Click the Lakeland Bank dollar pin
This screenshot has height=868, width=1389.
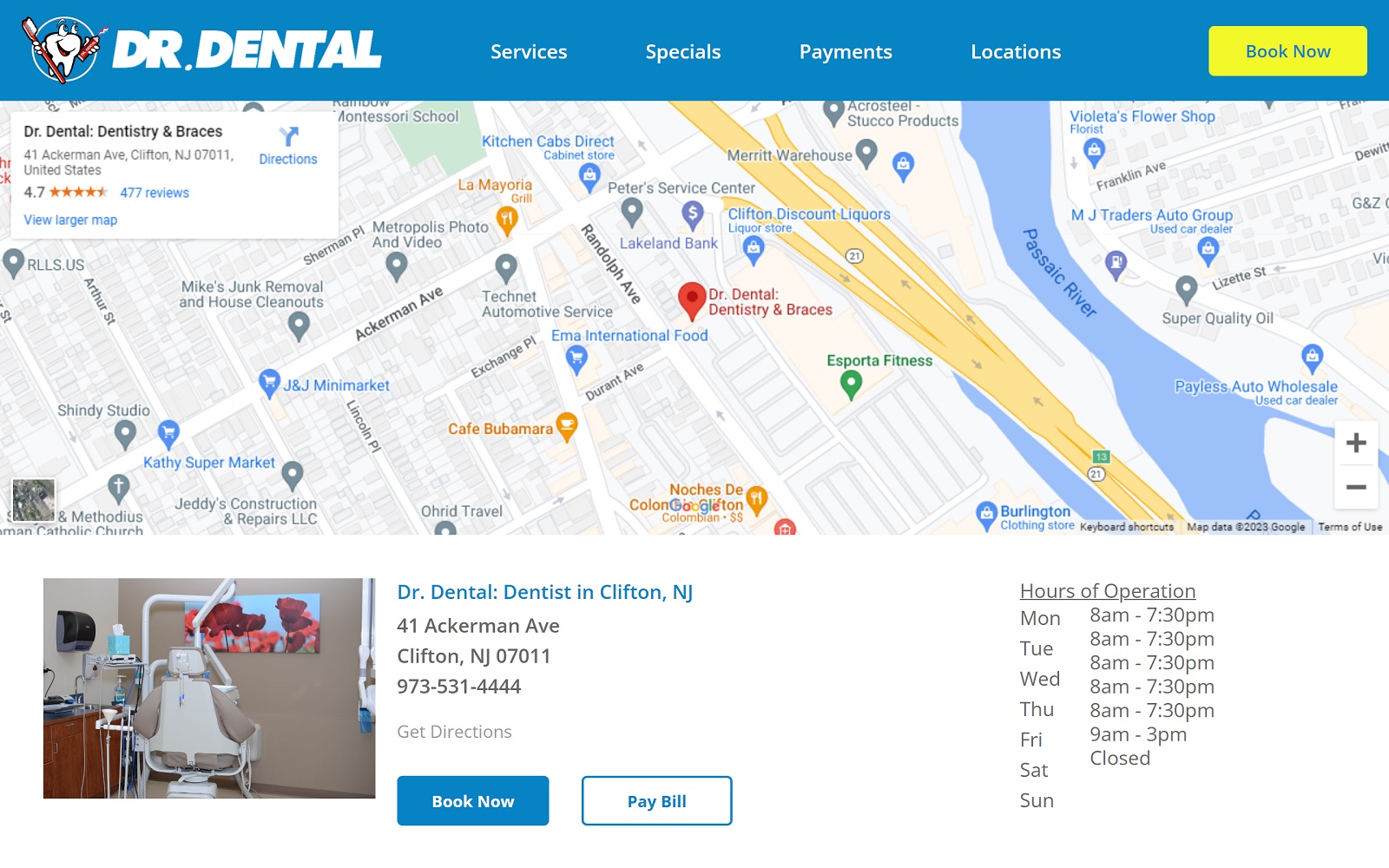pos(692,214)
